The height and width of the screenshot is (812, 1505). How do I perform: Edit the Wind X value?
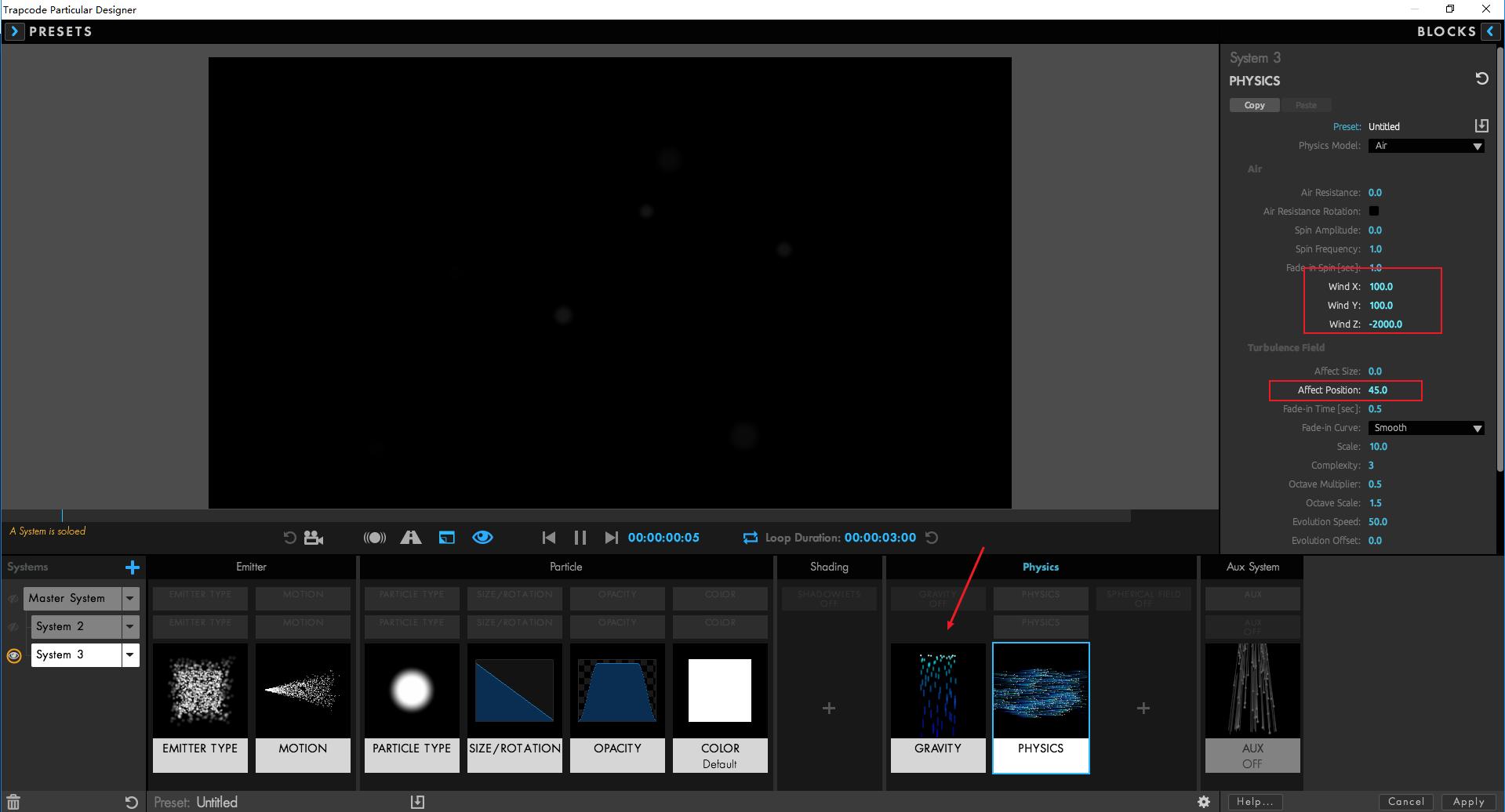click(x=1381, y=287)
